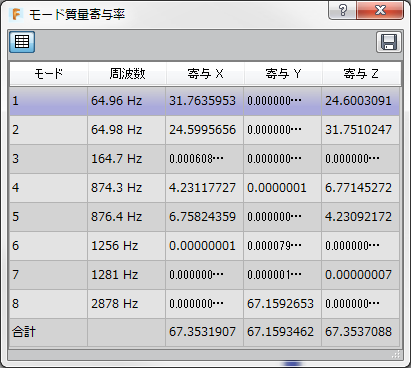411x368 pixels.
Task: Select the 1281 Hz frequency cell
Action: (x=126, y=275)
